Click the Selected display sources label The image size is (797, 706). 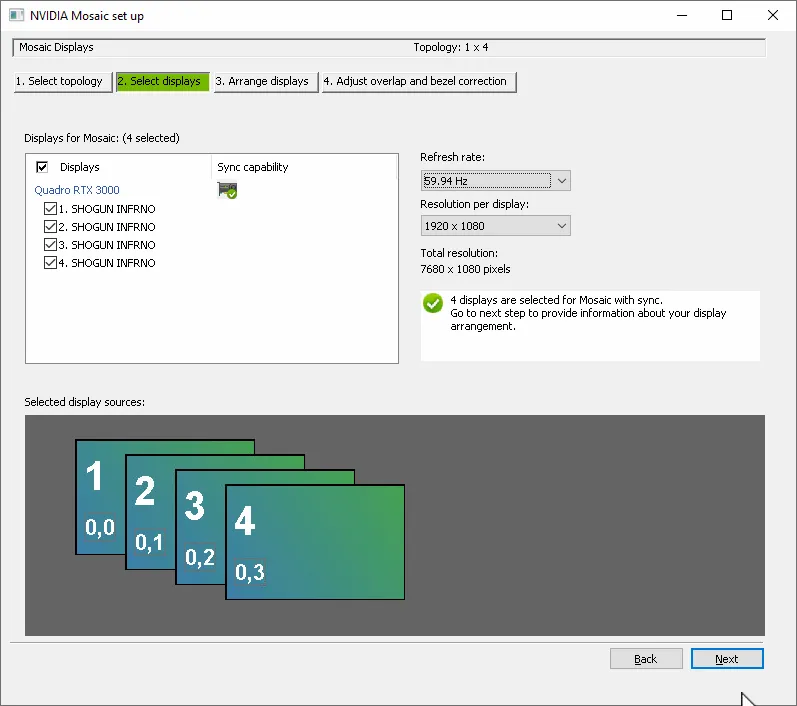point(84,402)
